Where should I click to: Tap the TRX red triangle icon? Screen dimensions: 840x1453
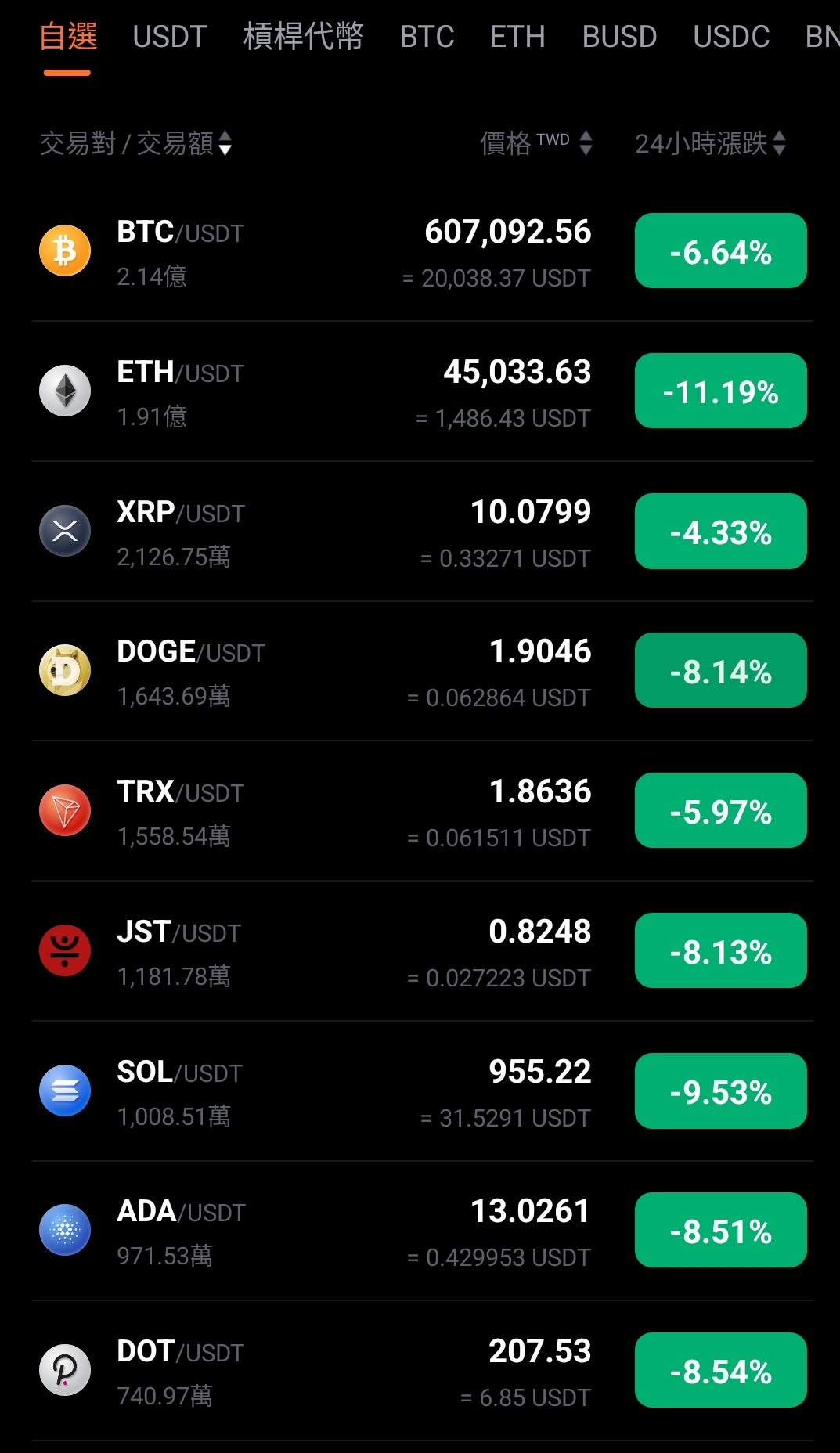click(x=65, y=811)
